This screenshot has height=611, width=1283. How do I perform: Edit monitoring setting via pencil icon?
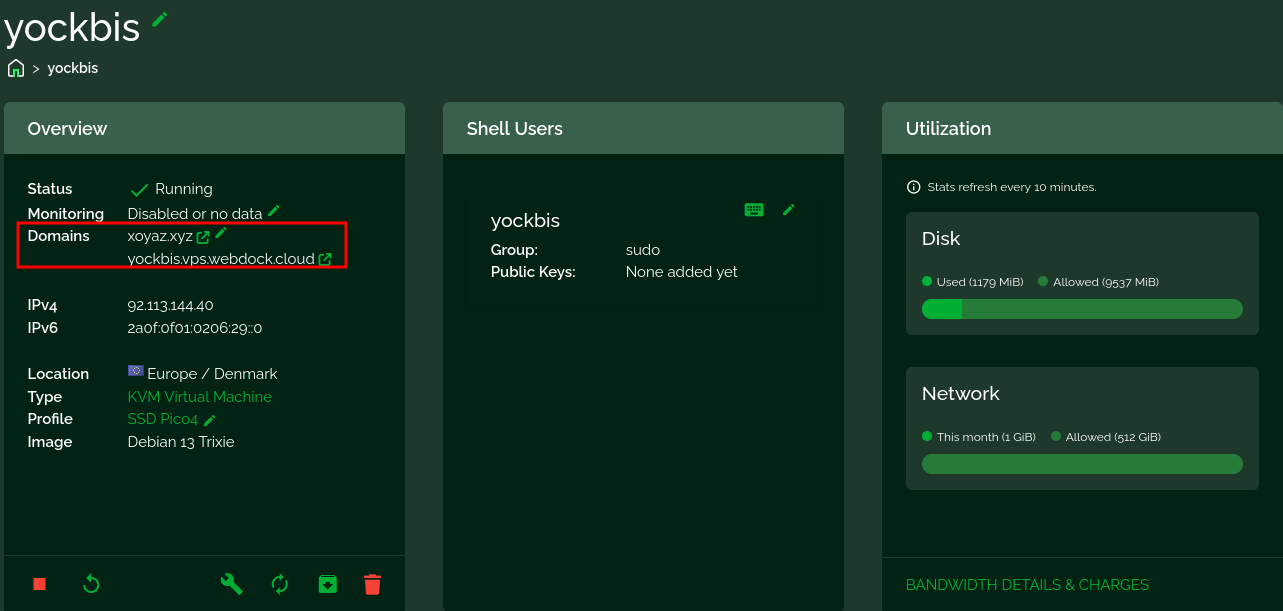274,211
